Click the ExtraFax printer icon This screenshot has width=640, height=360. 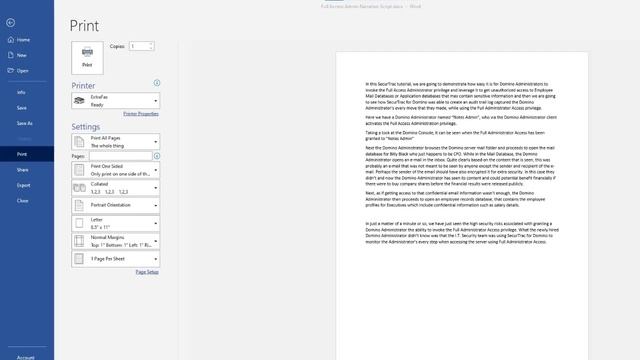click(79, 100)
